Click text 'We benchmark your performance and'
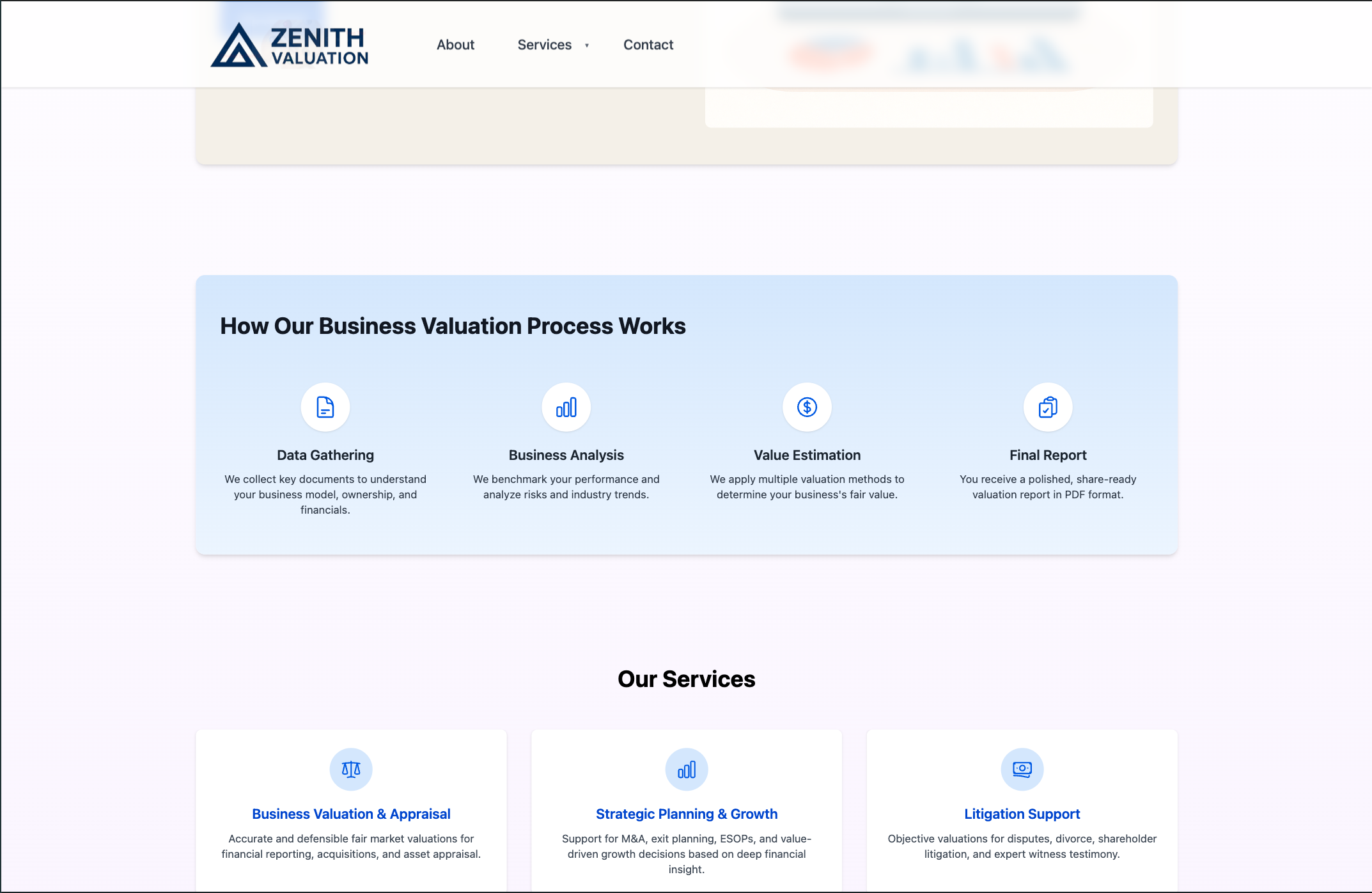 point(566,479)
